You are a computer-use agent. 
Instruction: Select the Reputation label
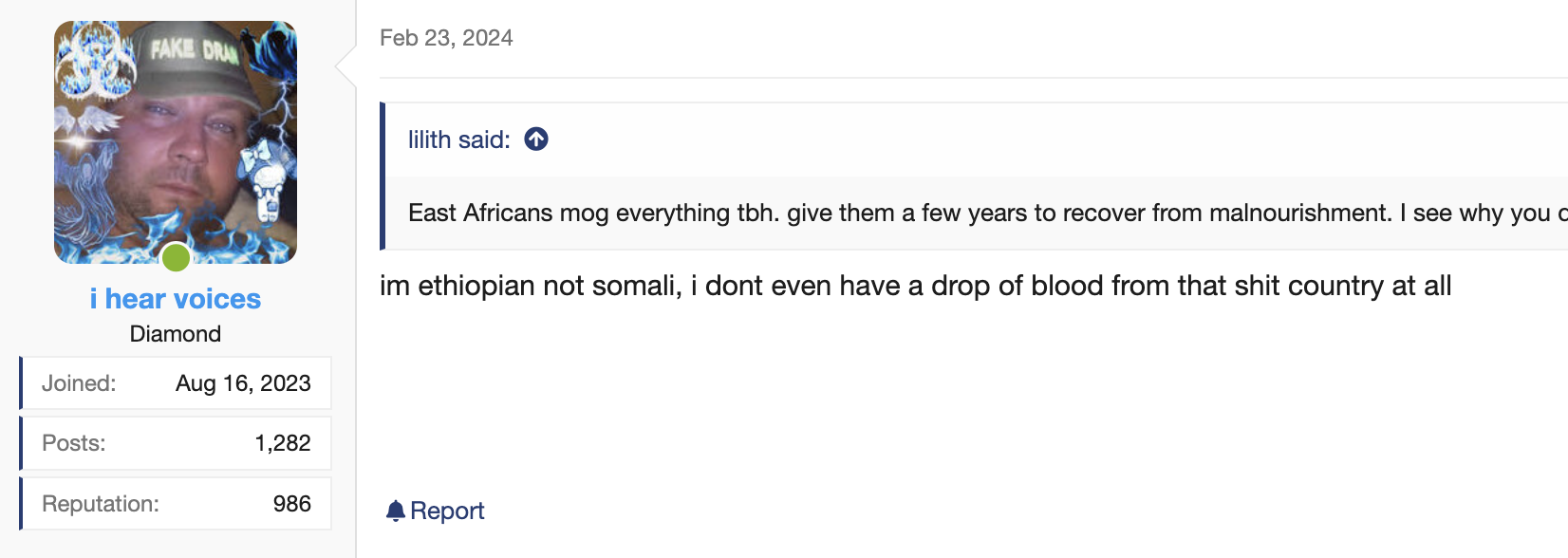tap(101, 504)
